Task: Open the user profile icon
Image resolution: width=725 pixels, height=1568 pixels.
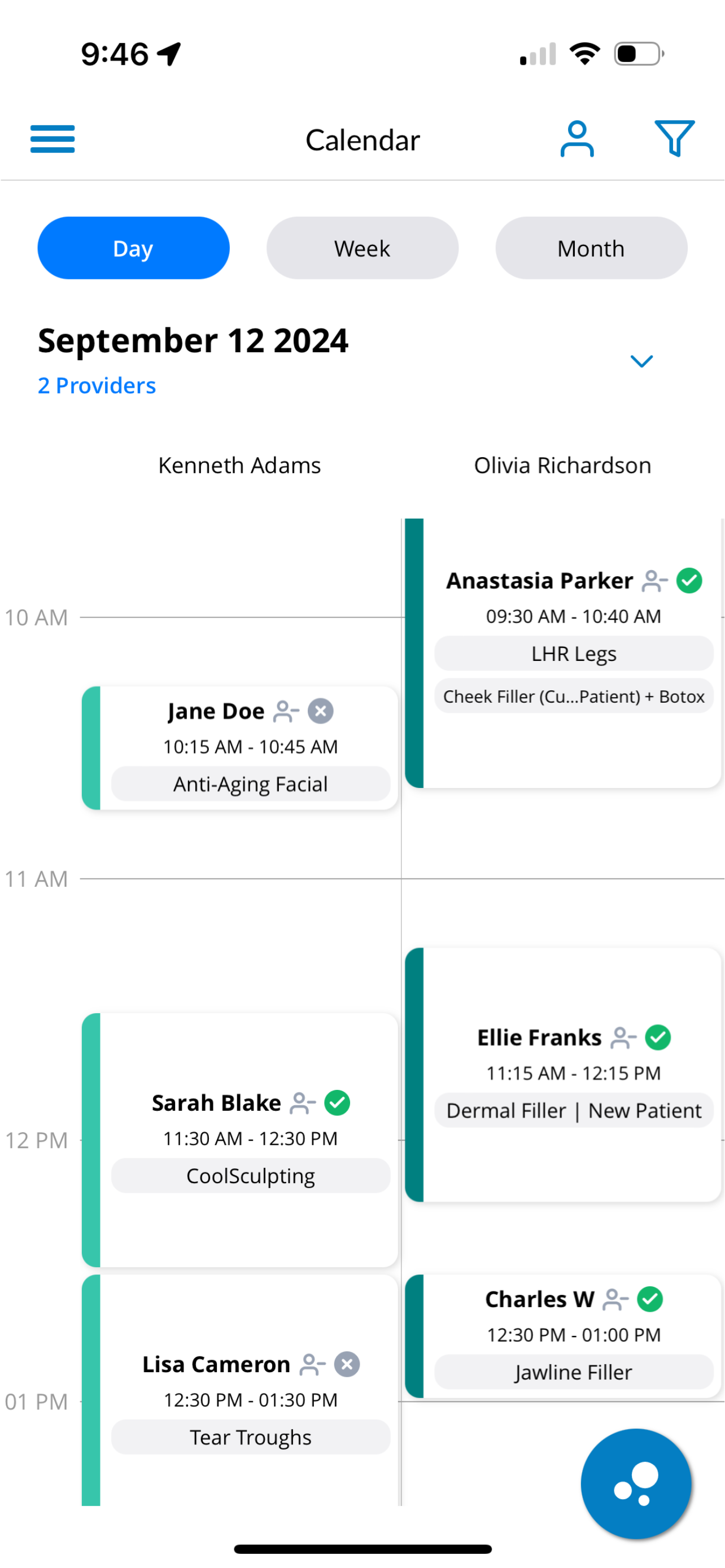Action: click(576, 139)
